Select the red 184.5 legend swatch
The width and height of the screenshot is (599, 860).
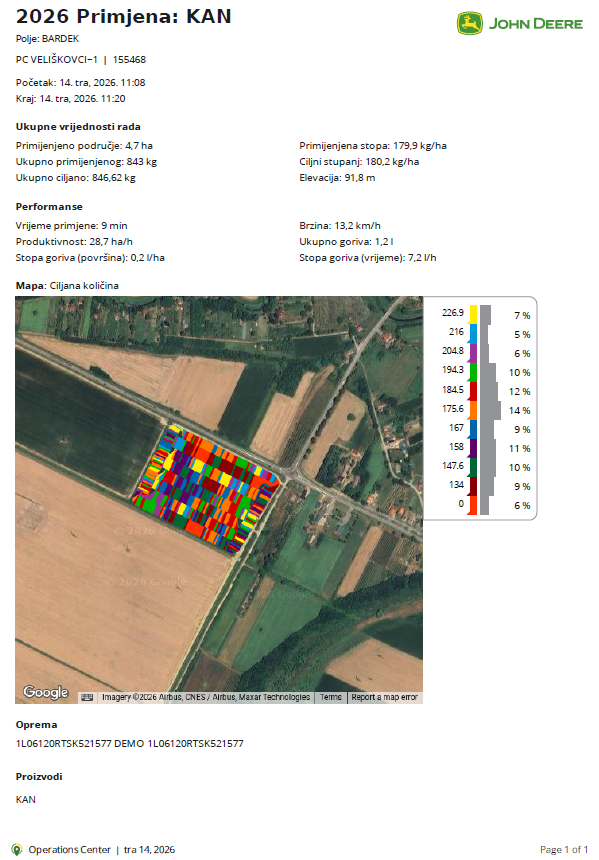[x=473, y=392]
